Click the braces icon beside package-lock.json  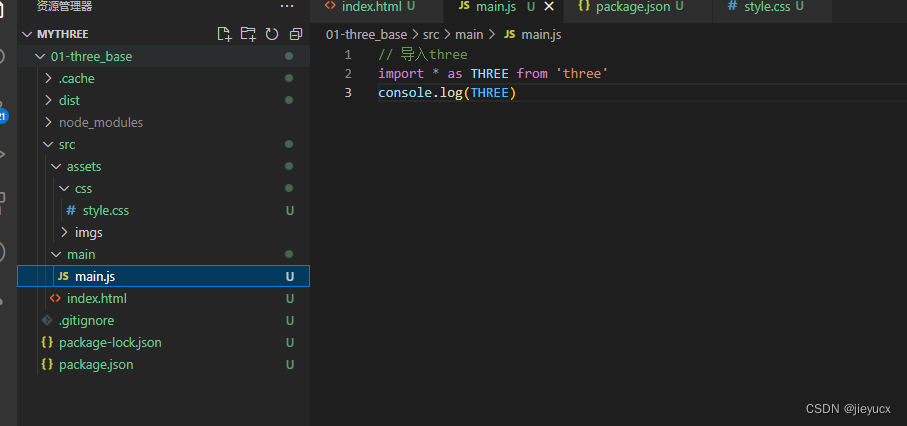click(x=47, y=343)
